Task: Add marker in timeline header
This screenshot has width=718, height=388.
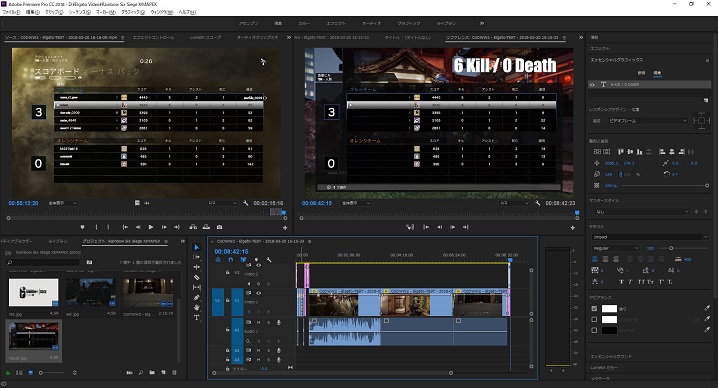Action: (x=256, y=260)
